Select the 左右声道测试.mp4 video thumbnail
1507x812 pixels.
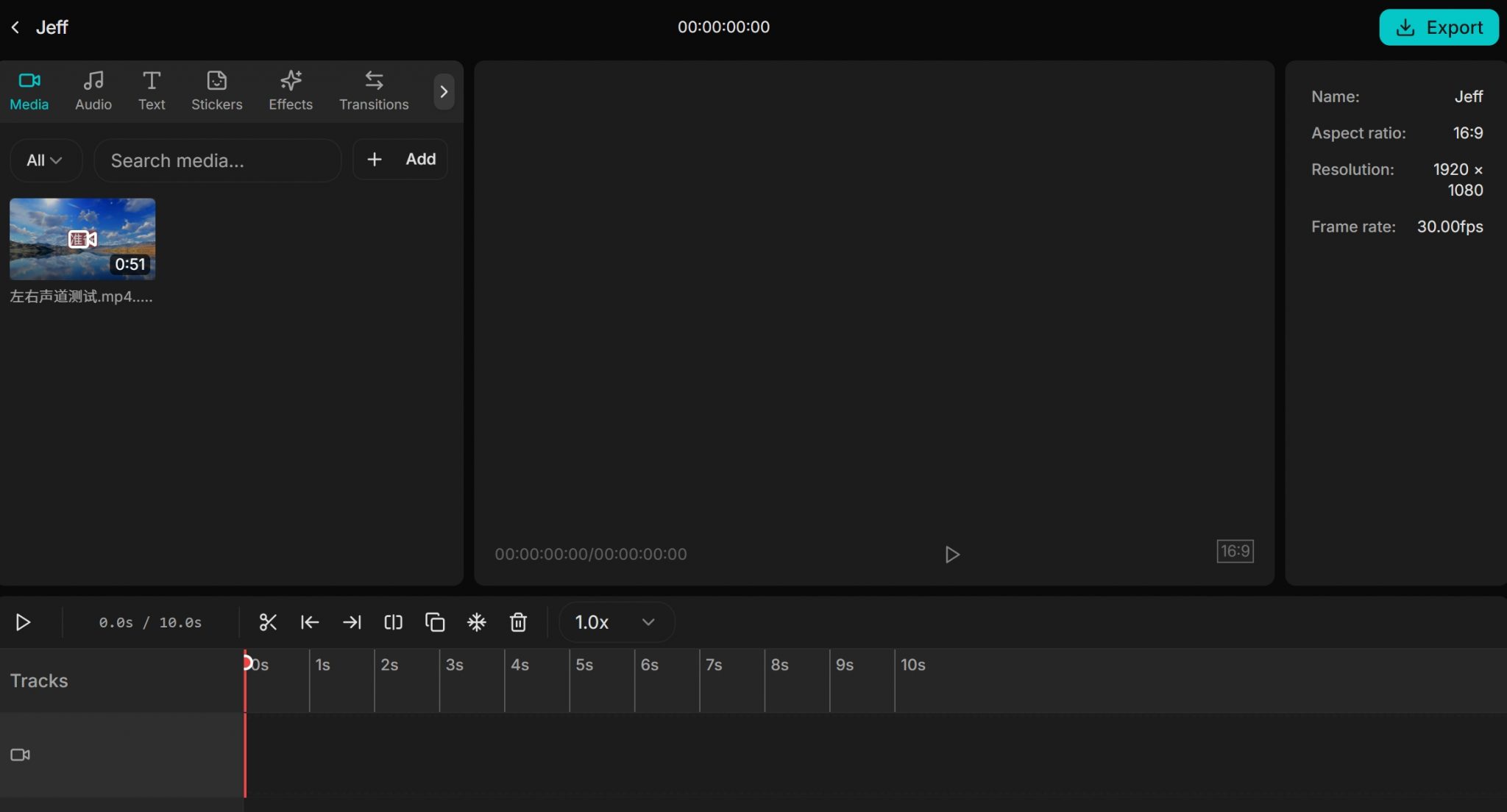coord(82,238)
